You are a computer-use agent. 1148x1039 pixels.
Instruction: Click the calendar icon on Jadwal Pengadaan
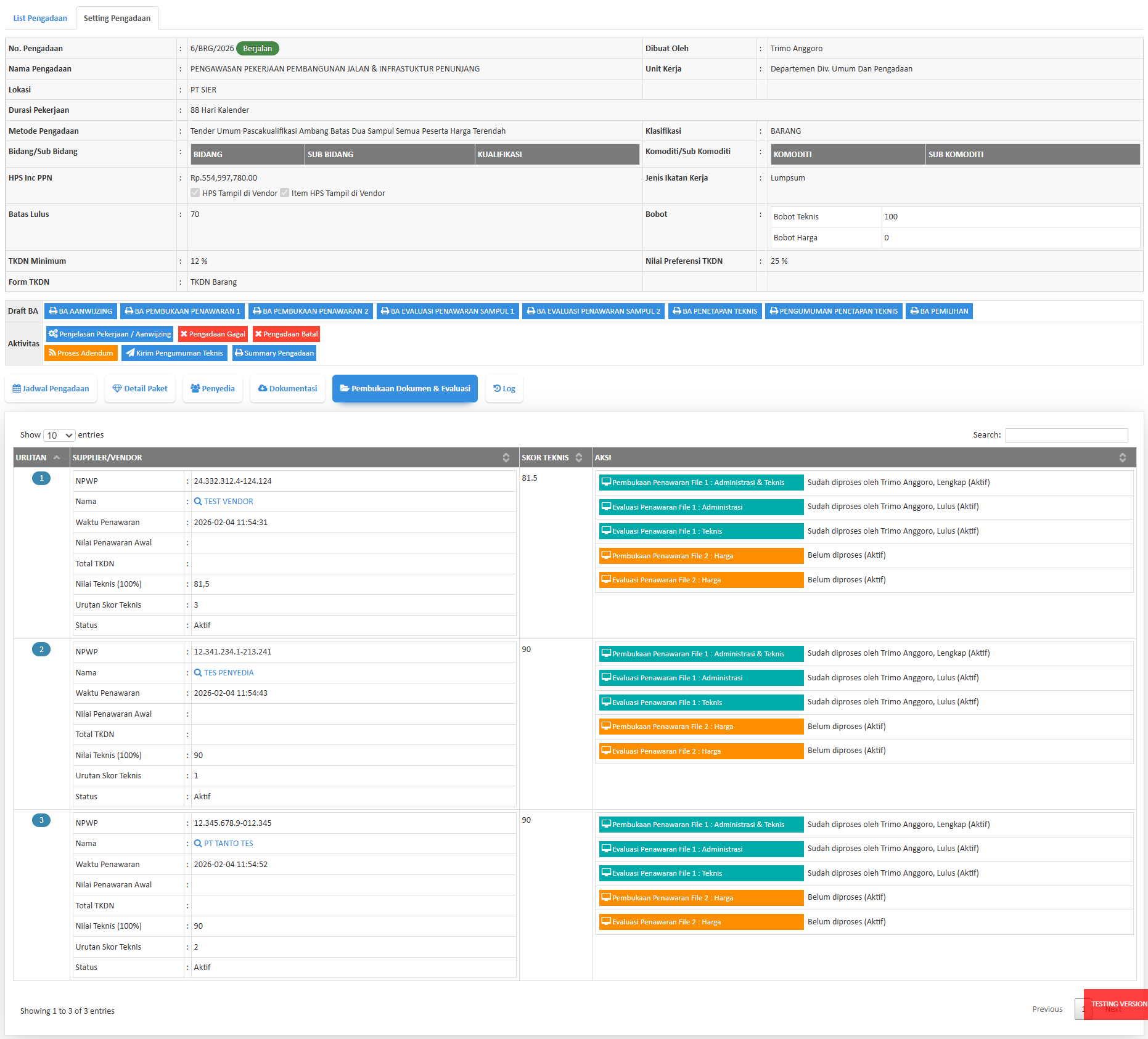[17, 389]
